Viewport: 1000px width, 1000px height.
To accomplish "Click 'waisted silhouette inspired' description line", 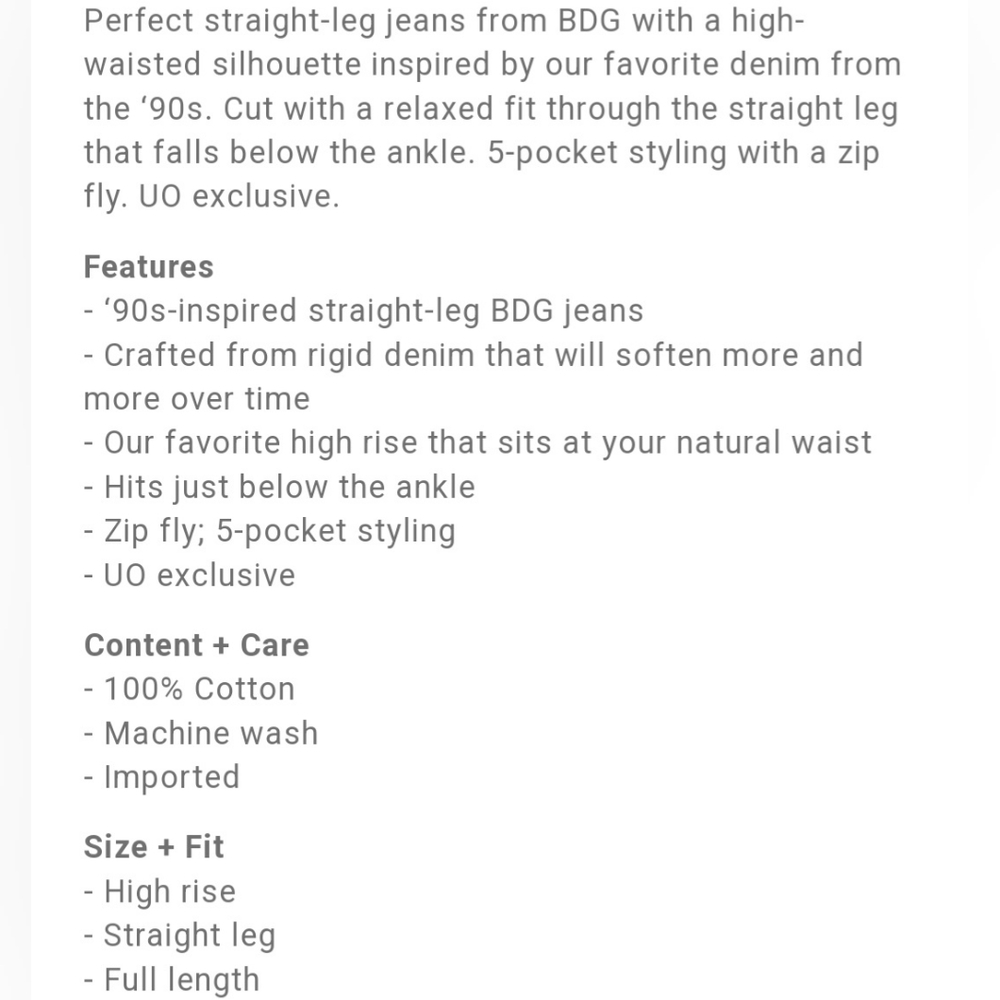I will pos(492,64).
